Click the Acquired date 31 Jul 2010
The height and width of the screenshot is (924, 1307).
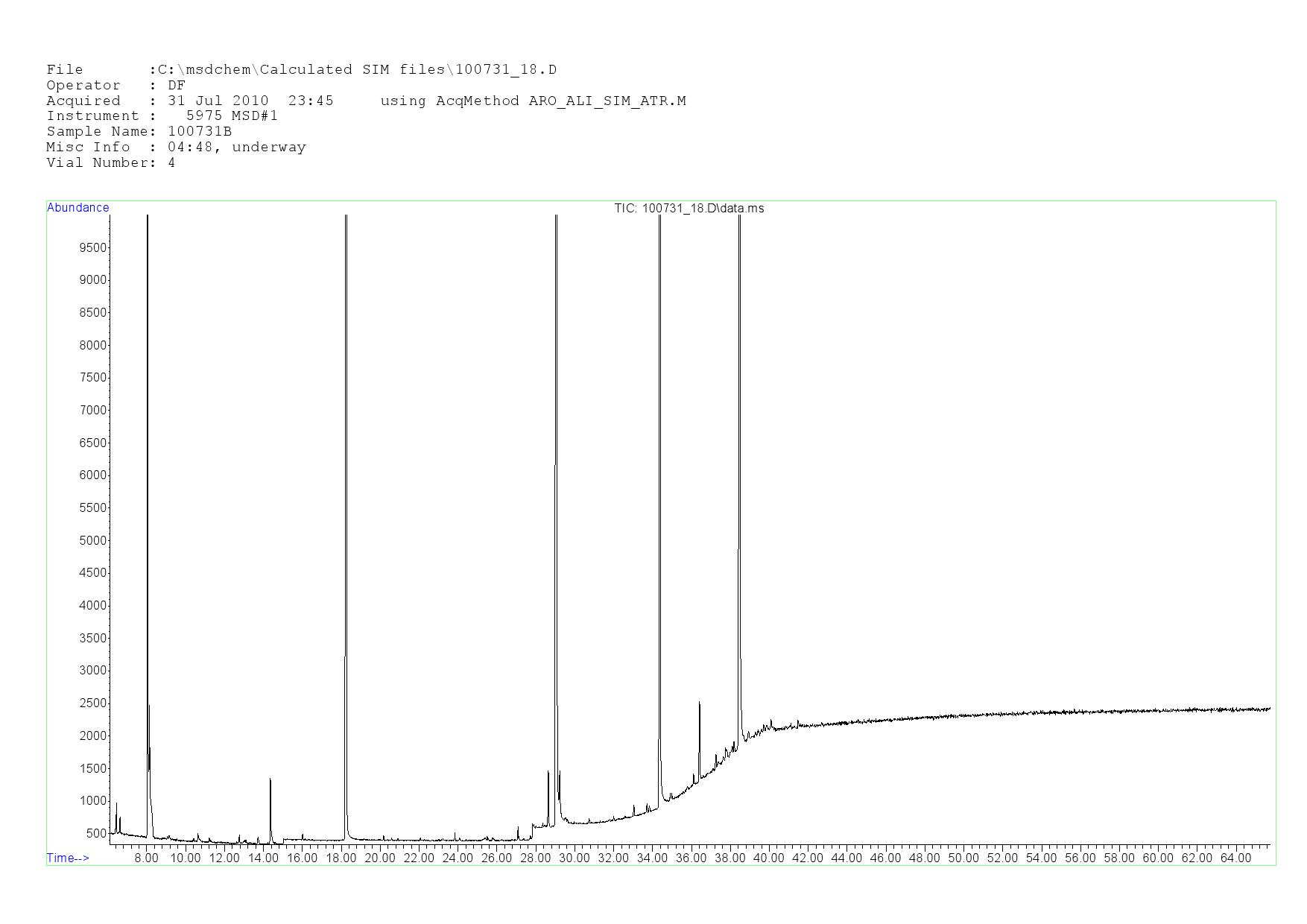pos(218,101)
